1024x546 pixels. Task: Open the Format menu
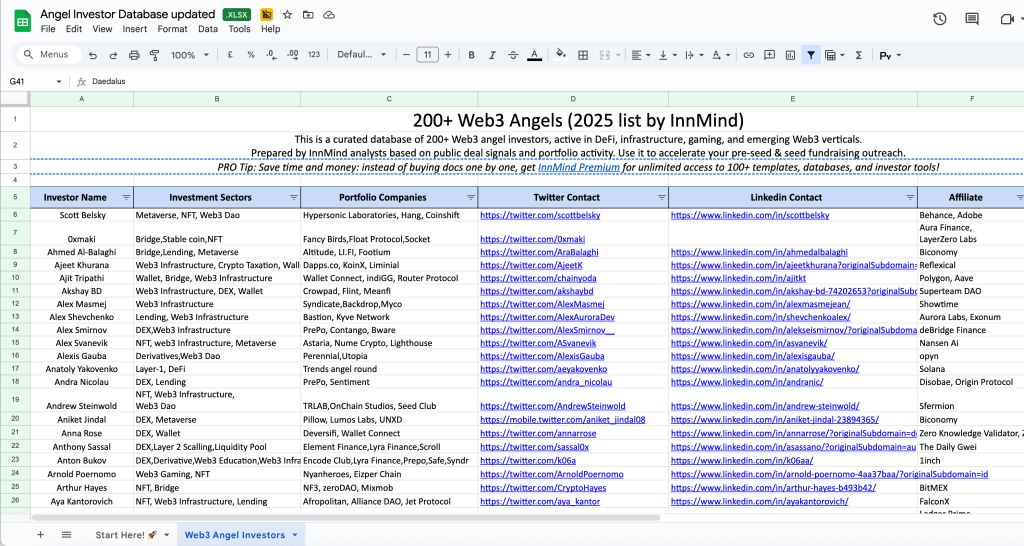172,29
